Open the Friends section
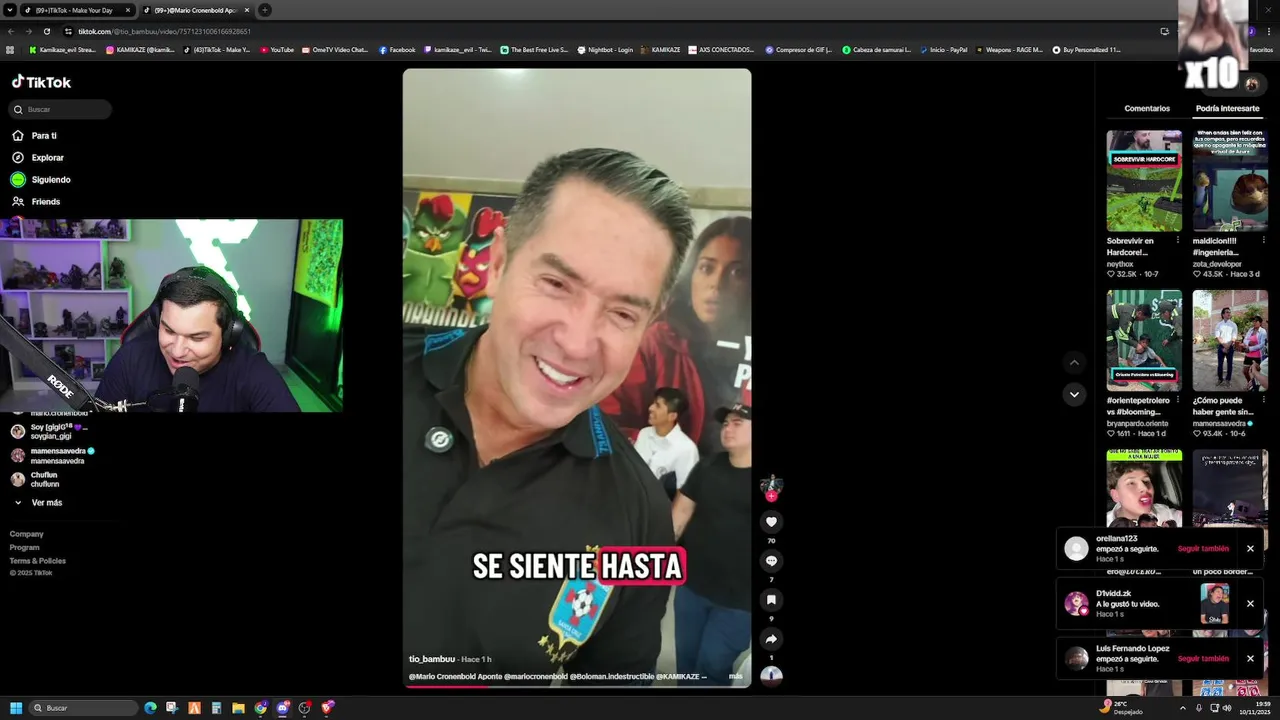This screenshot has height=720, width=1280. pyautogui.click(x=35, y=201)
